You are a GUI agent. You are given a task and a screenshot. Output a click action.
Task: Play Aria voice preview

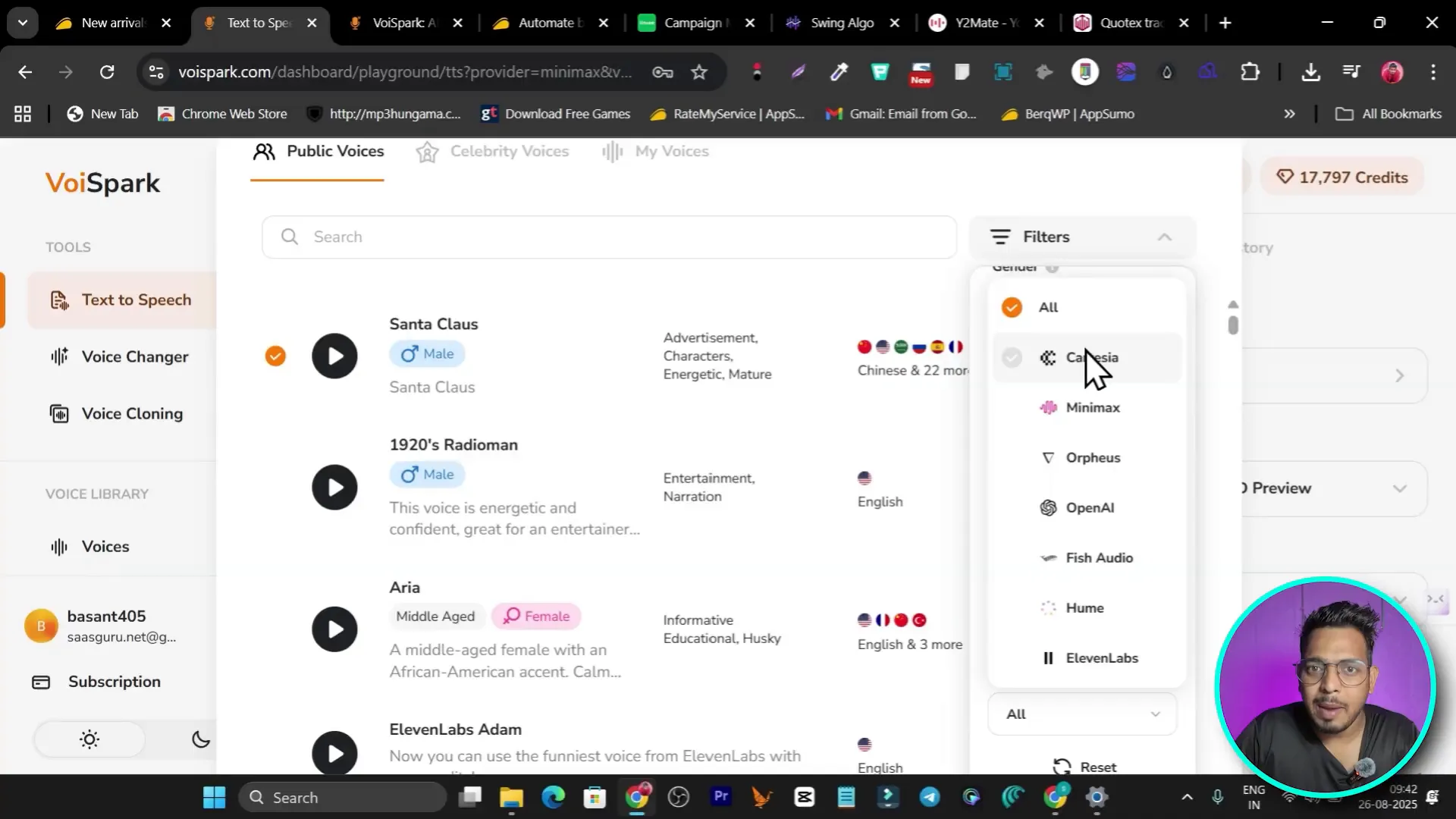tap(334, 629)
